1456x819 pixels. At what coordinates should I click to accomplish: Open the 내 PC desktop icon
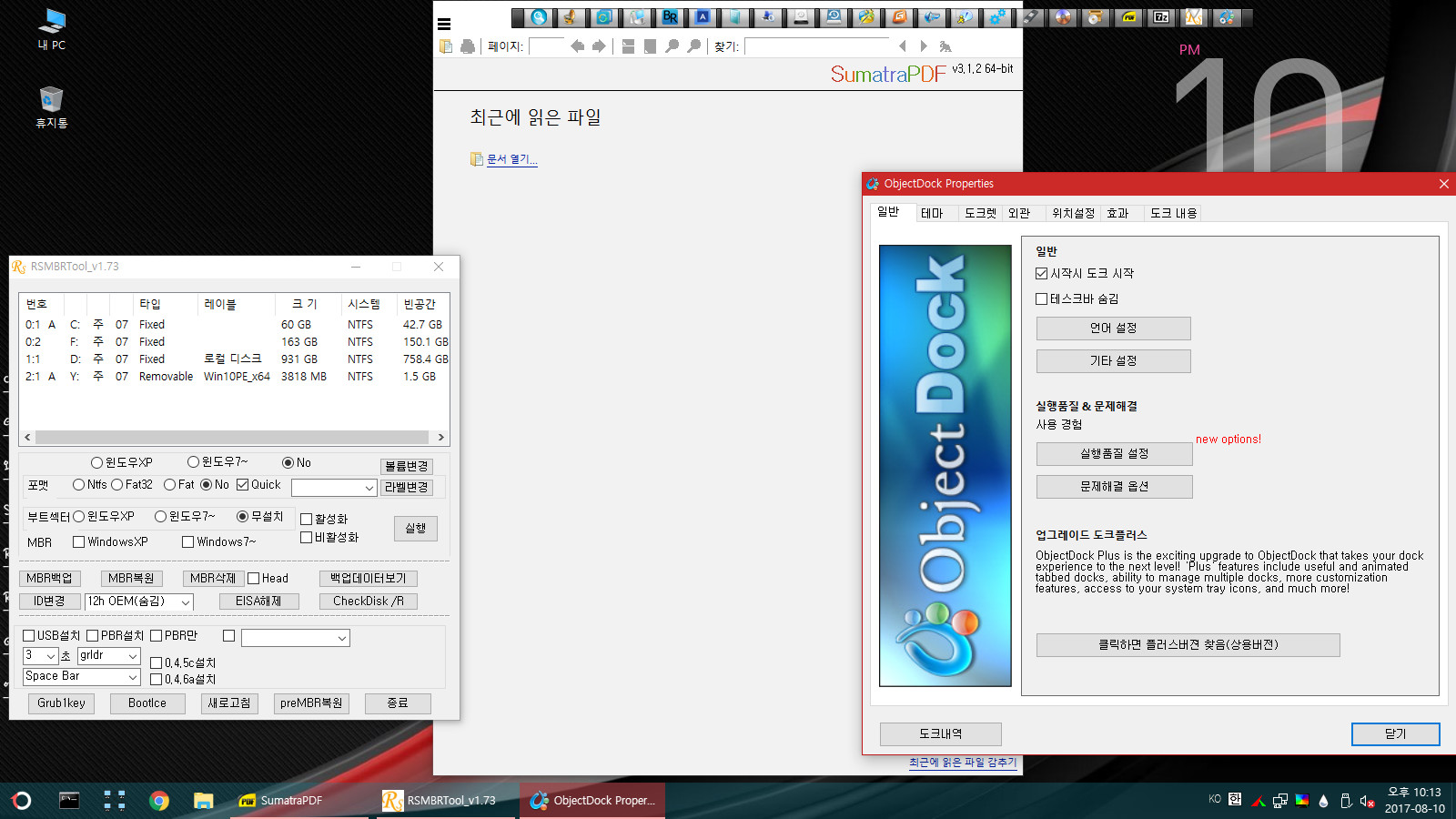[x=52, y=29]
